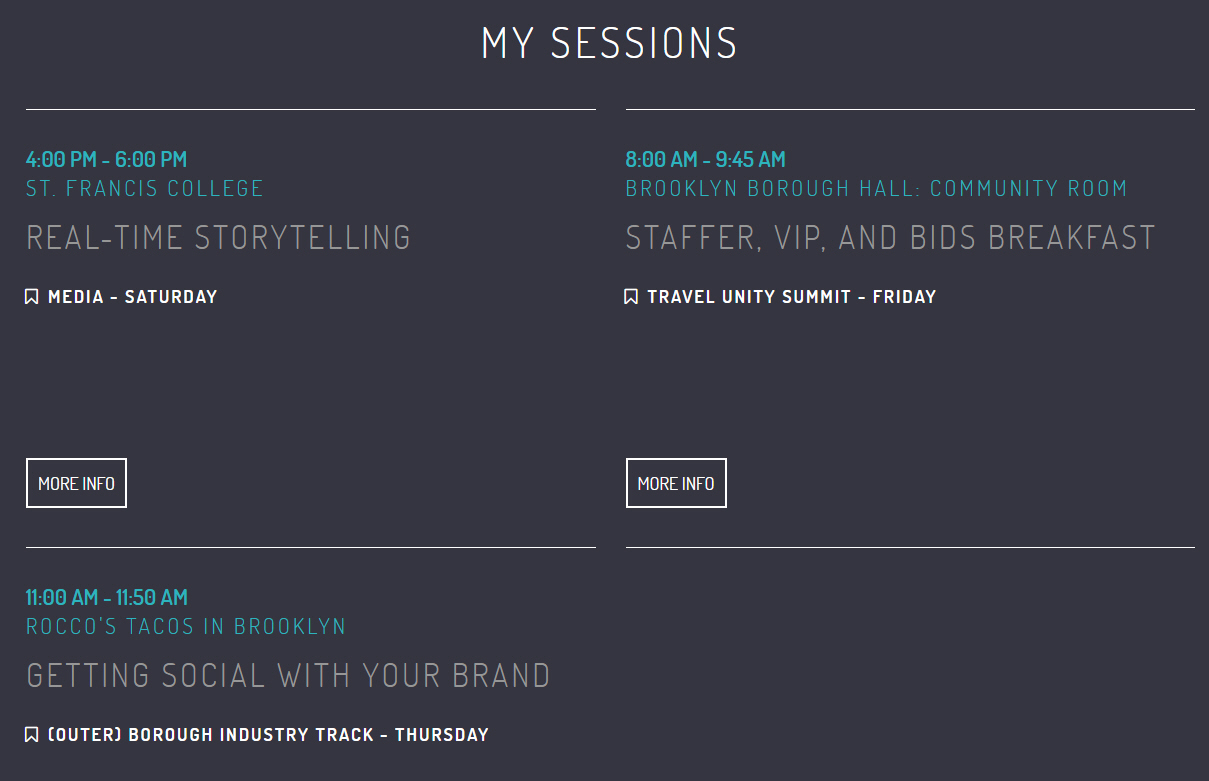Click the 4:00 PM - 6:00 PM time
This screenshot has height=781, width=1209.
point(106,159)
